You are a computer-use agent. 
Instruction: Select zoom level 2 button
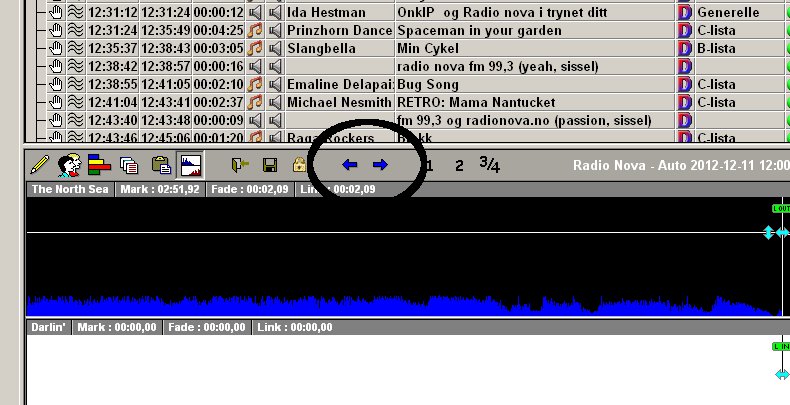click(x=459, y=166)
